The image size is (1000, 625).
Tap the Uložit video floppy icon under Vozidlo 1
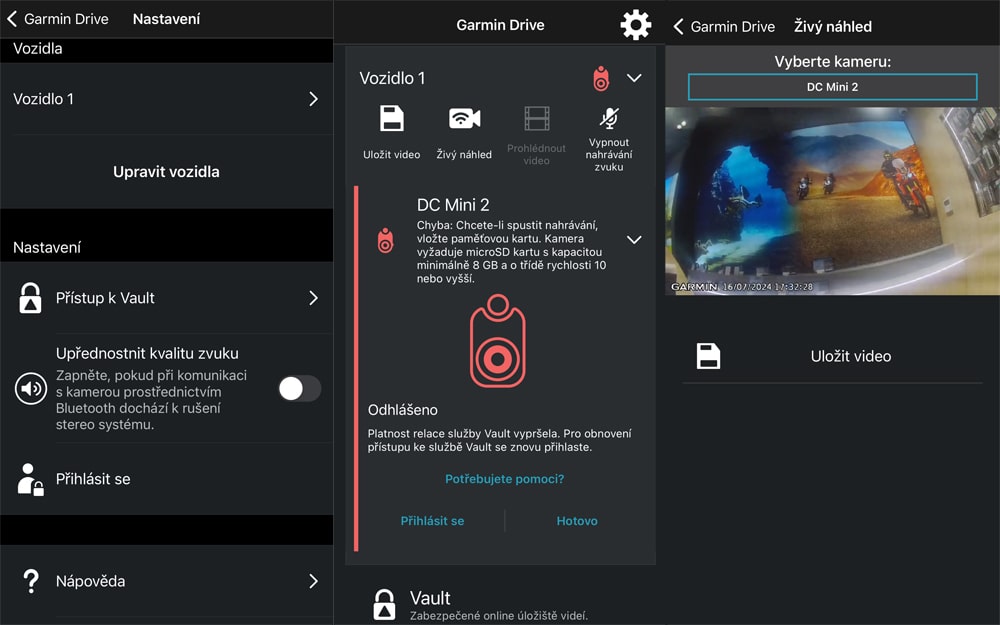pyautogui.click(x=392, y=119)
